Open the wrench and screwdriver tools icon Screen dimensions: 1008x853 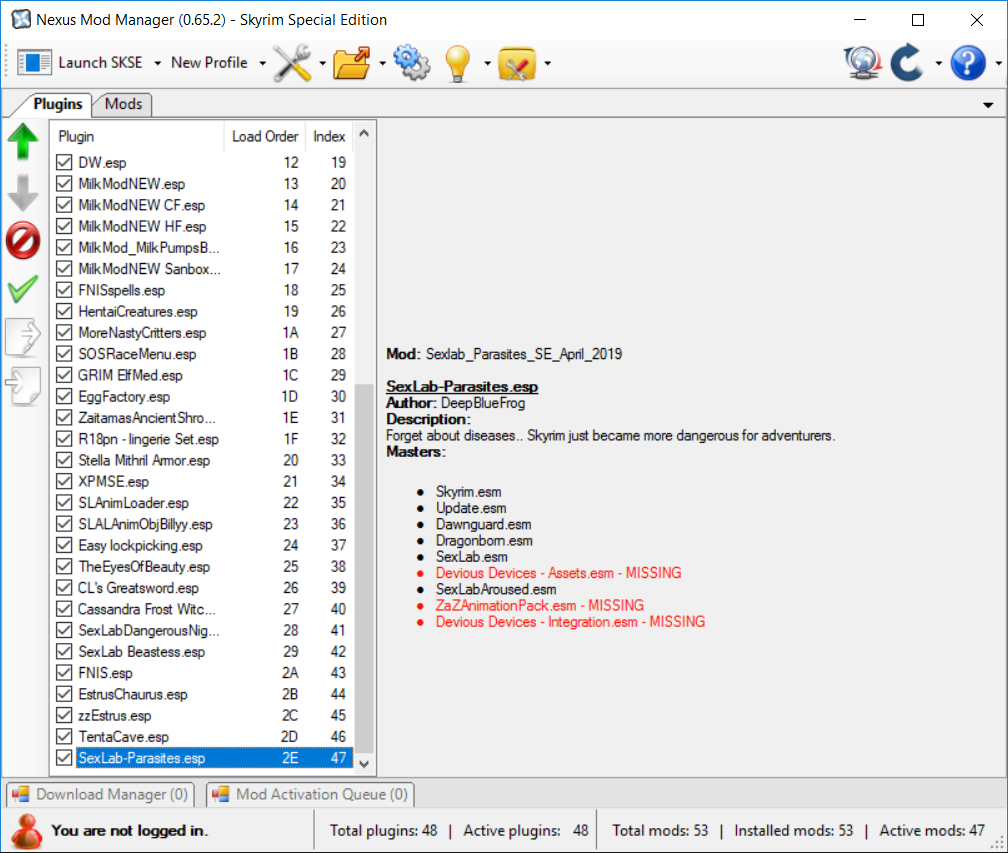(292, 63)
